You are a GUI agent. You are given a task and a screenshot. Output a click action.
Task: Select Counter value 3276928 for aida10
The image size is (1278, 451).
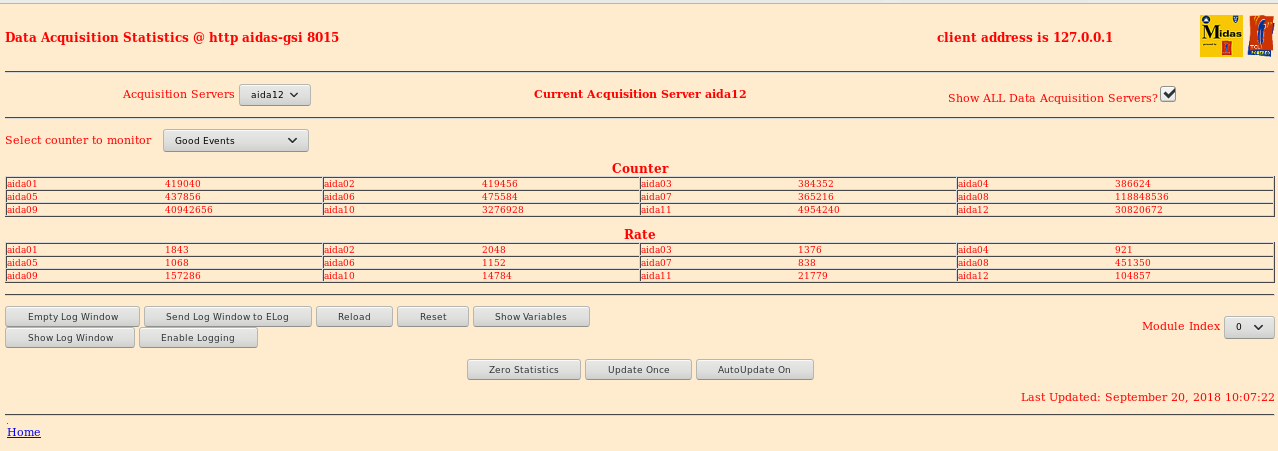point(503,210)
